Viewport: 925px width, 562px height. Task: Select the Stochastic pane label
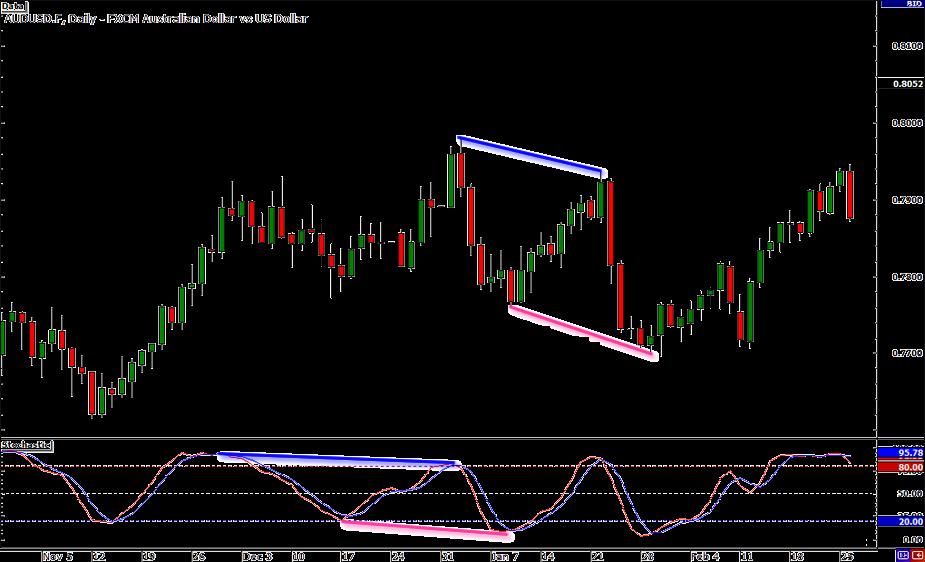coord(27,445)
